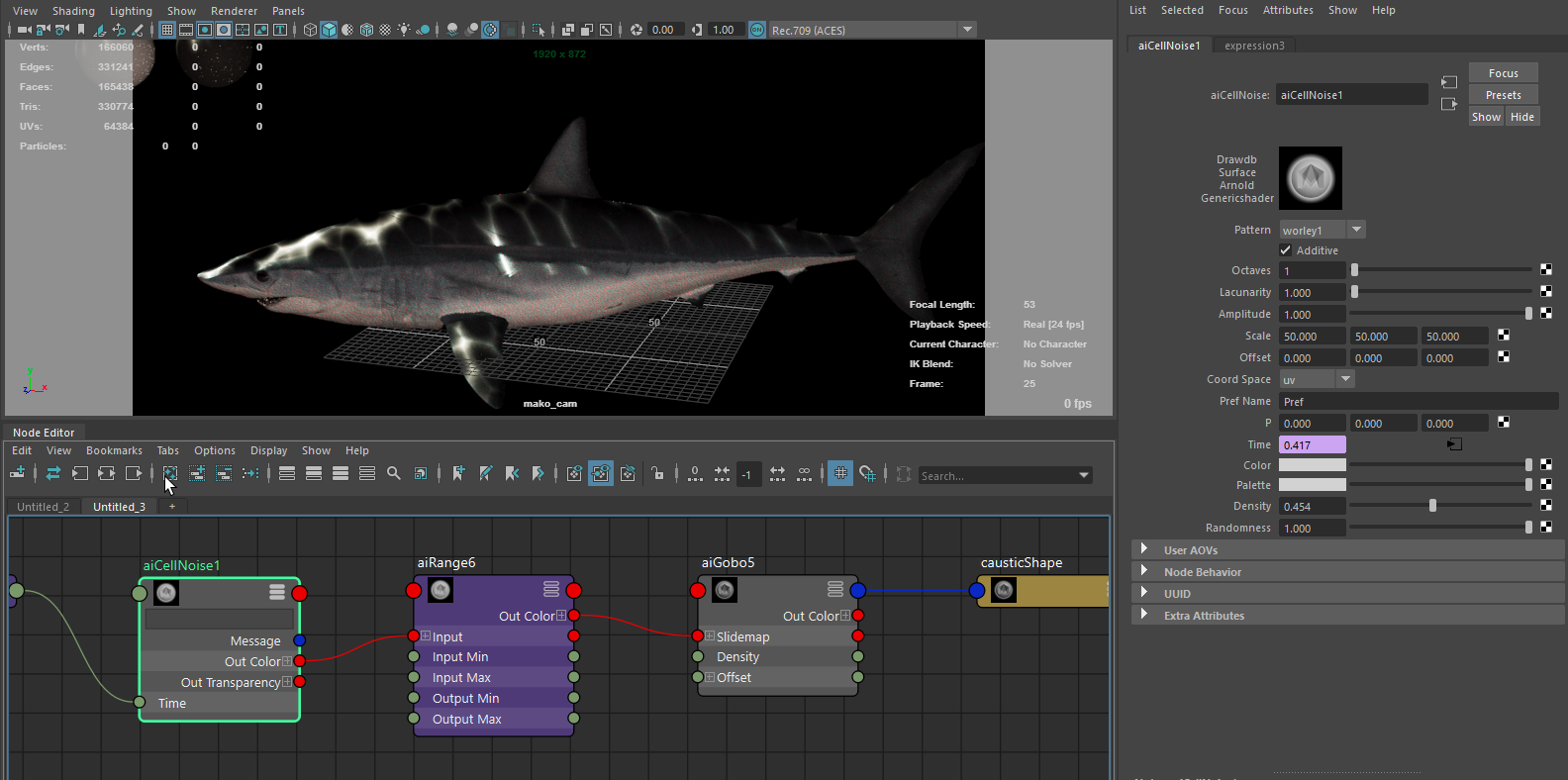Toggle the color management ON button
This screenshot has height=780, width=1568.
[757, 30]
